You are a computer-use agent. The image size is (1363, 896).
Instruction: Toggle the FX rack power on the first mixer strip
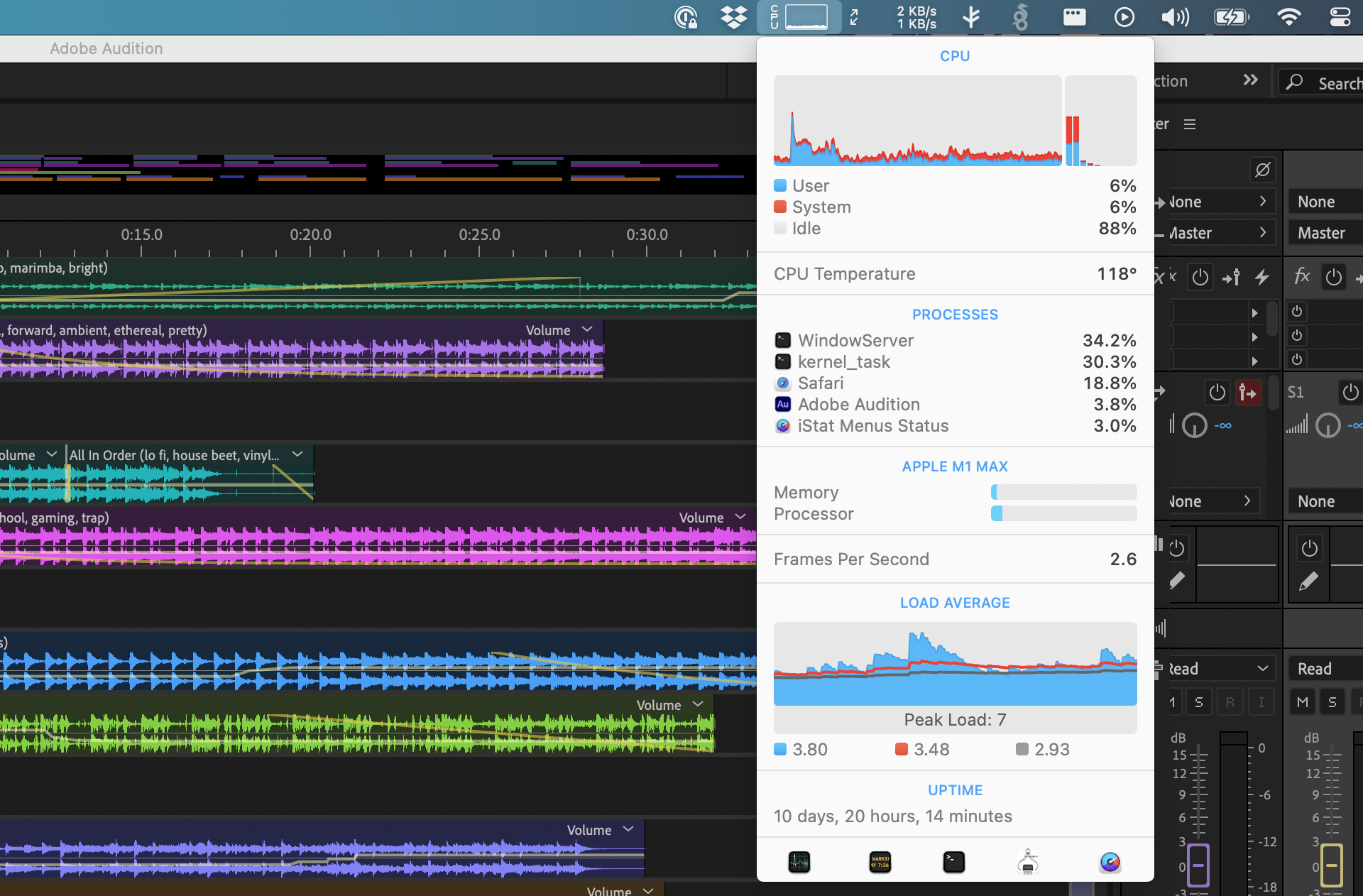[1200, 277]
